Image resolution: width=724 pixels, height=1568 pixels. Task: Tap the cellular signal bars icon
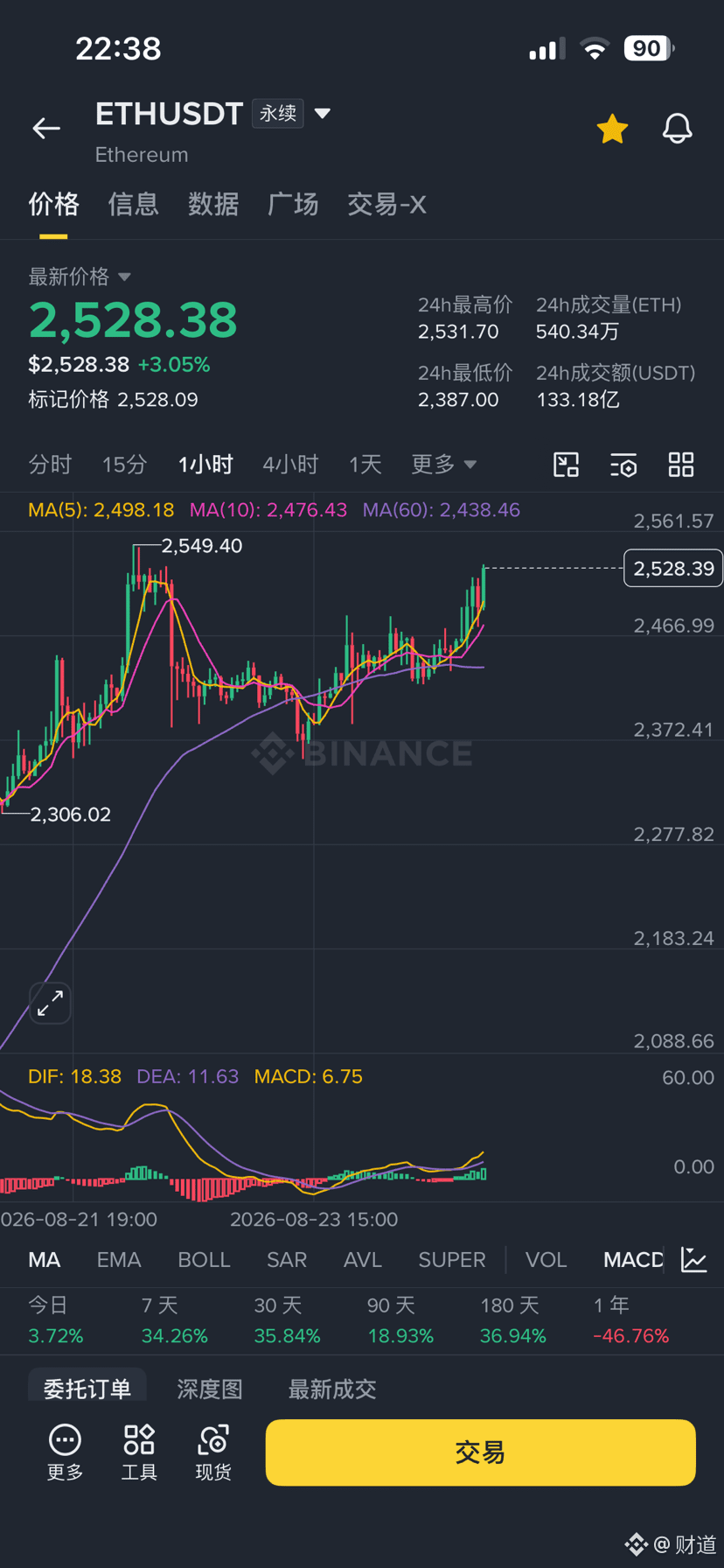coord(546,49)
